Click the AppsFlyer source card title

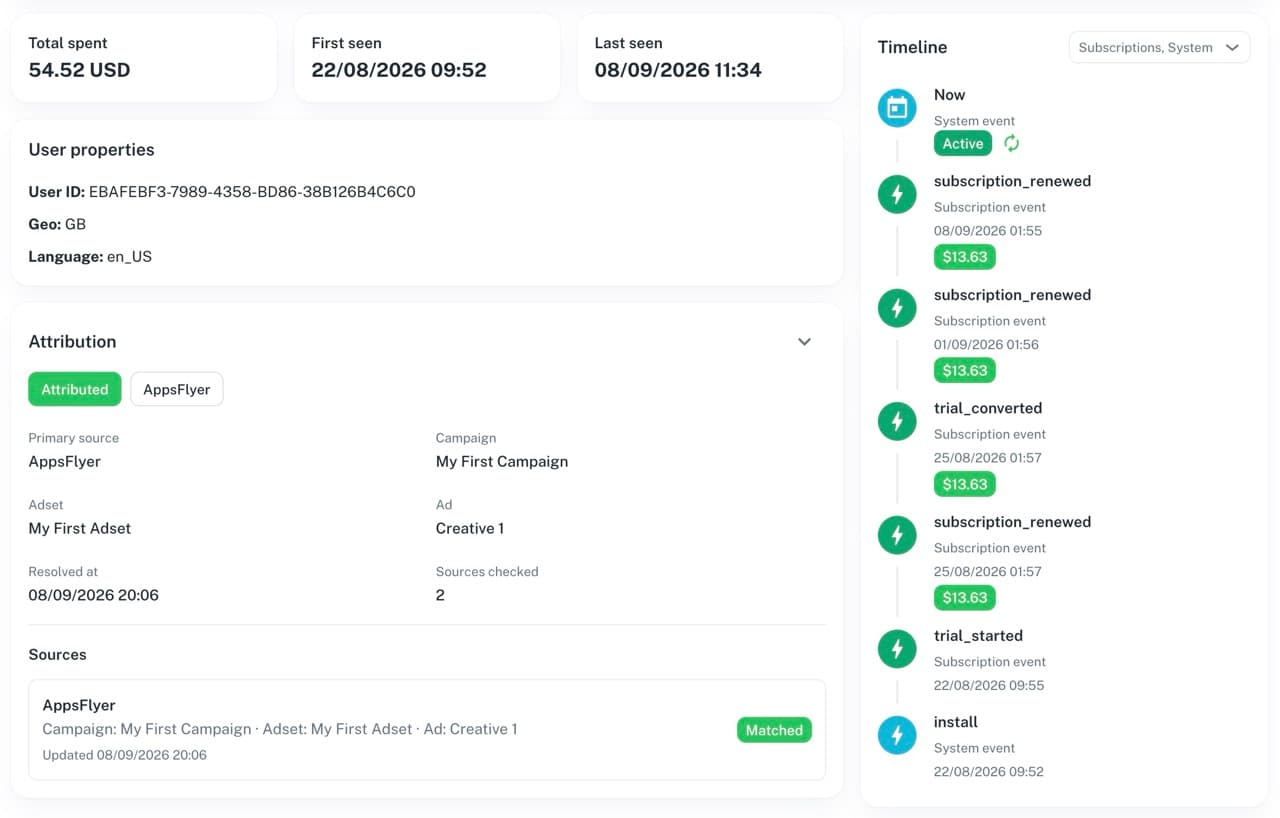[x=79, y=705]
